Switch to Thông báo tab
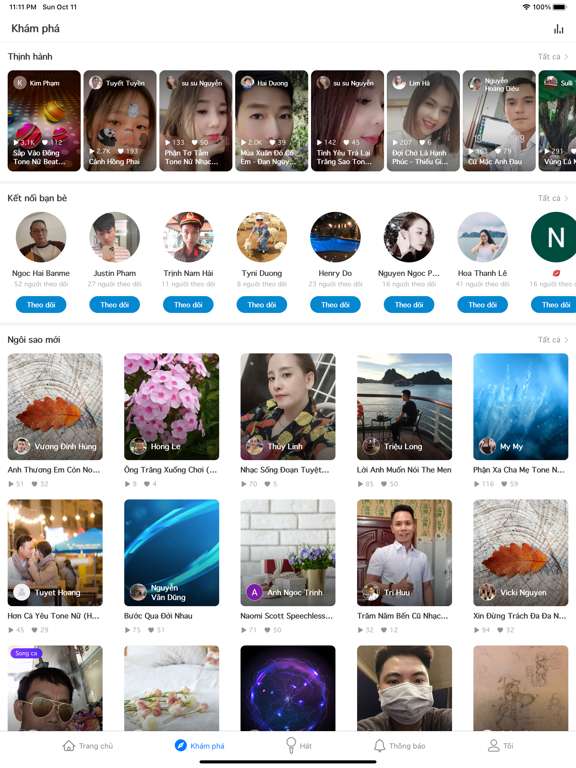 pos(400,745)
